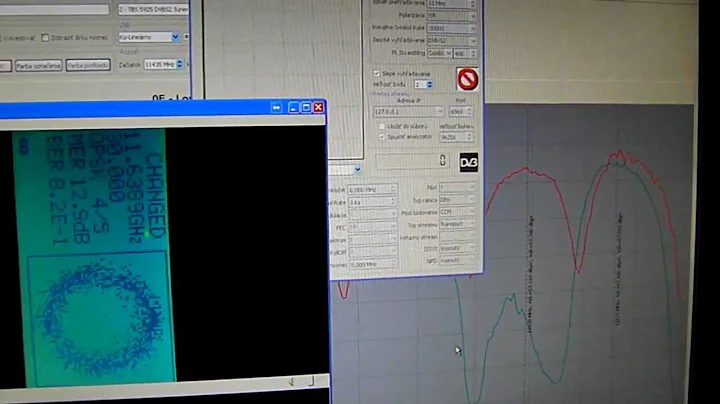Image resolution: width=720 pixels, height=404 pixels.
Task: Click the right transponder marker on spectrum
Action: (618, 269)
